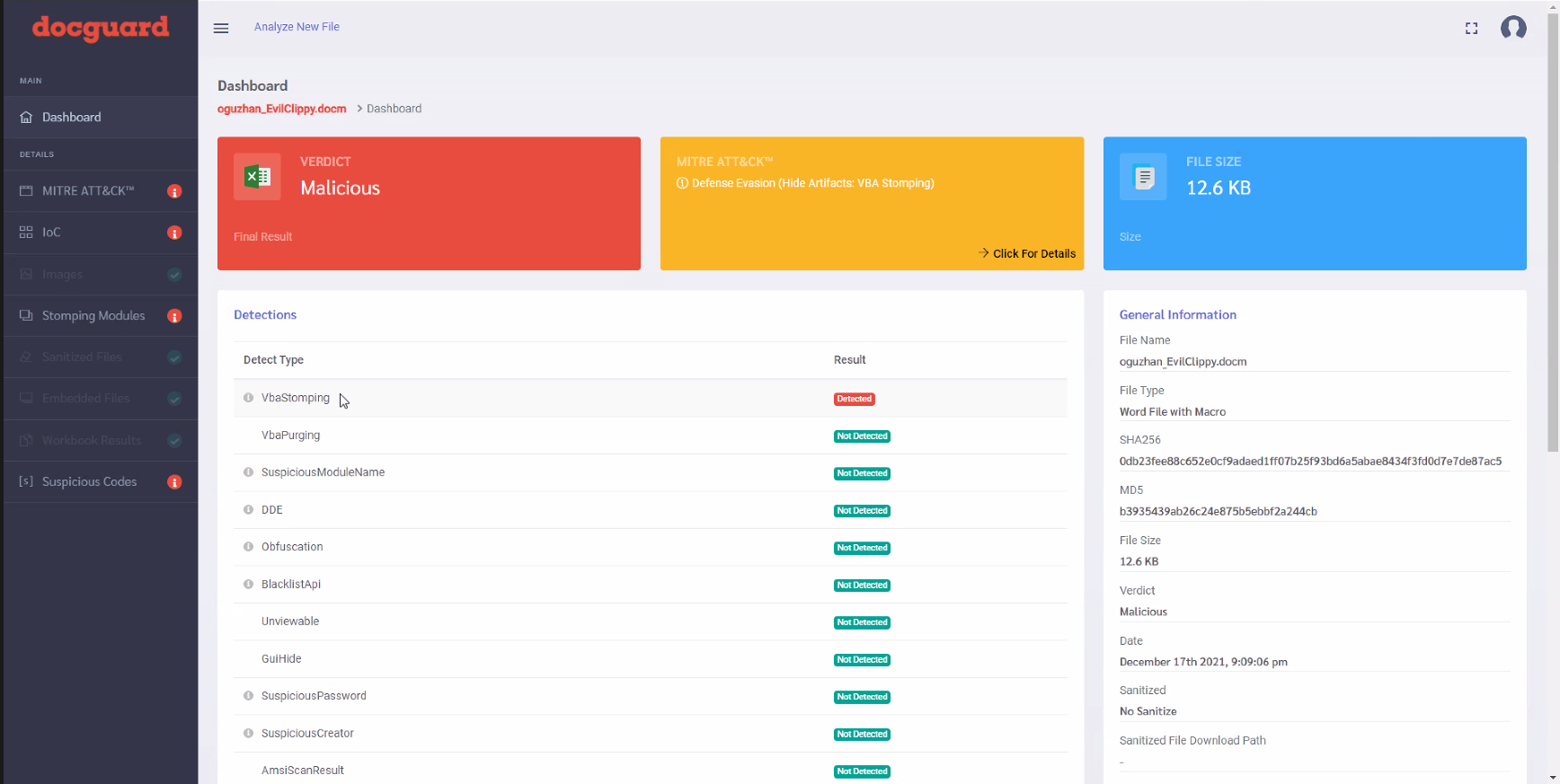
Task: Click the SHA256 hash value
Action: coord(1309,462)
